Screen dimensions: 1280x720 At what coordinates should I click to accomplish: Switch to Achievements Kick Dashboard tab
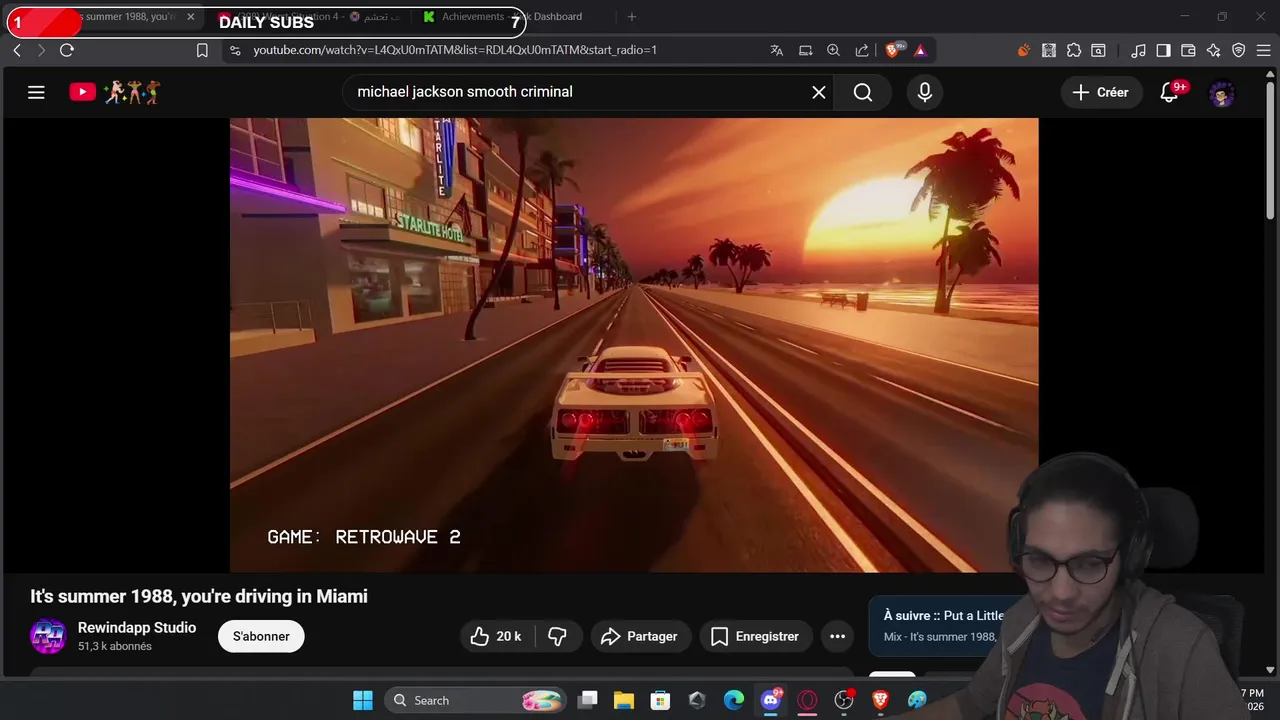click(x=510, y=17)
